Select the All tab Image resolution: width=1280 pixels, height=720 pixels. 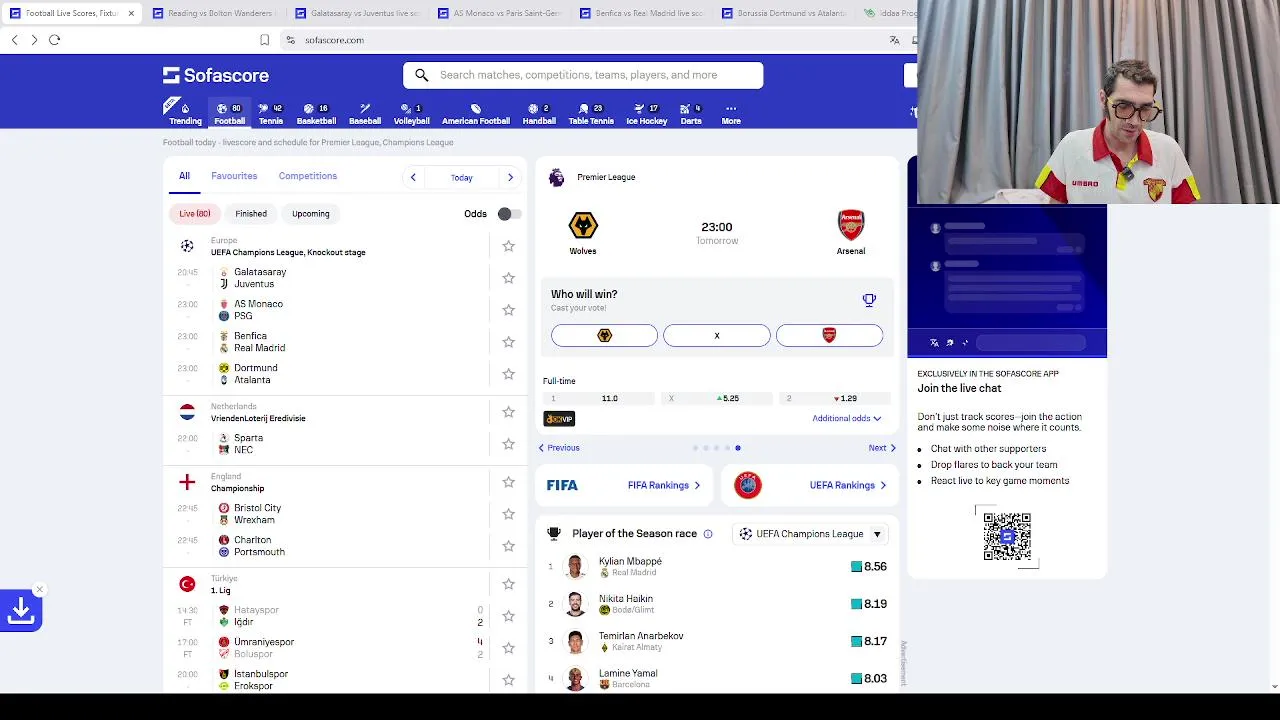click(x=184, y=176)
